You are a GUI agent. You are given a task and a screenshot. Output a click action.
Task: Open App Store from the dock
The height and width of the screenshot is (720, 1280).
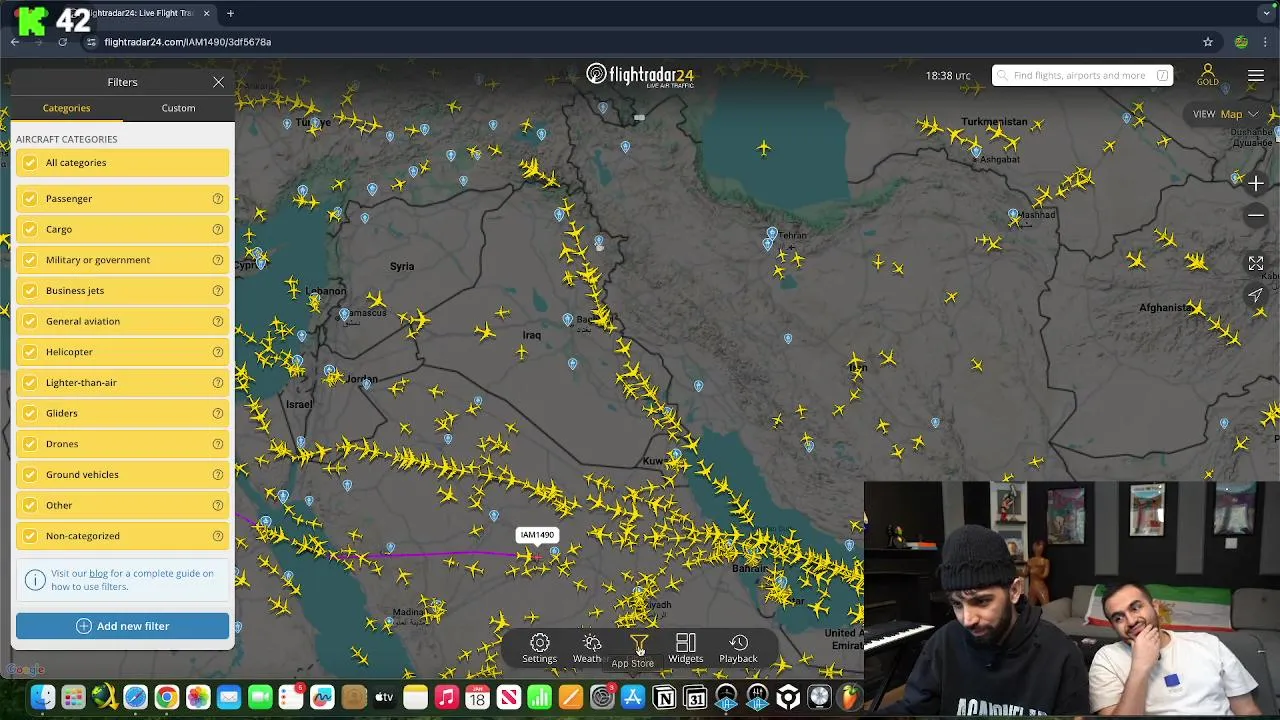tap(633, 697)
